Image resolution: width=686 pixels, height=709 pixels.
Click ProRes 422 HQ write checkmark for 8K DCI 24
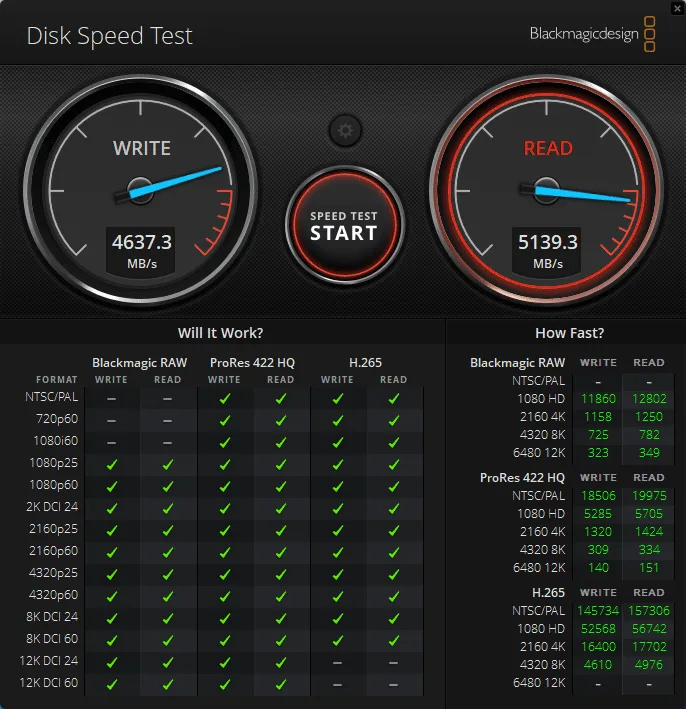[x=224, y=619]
